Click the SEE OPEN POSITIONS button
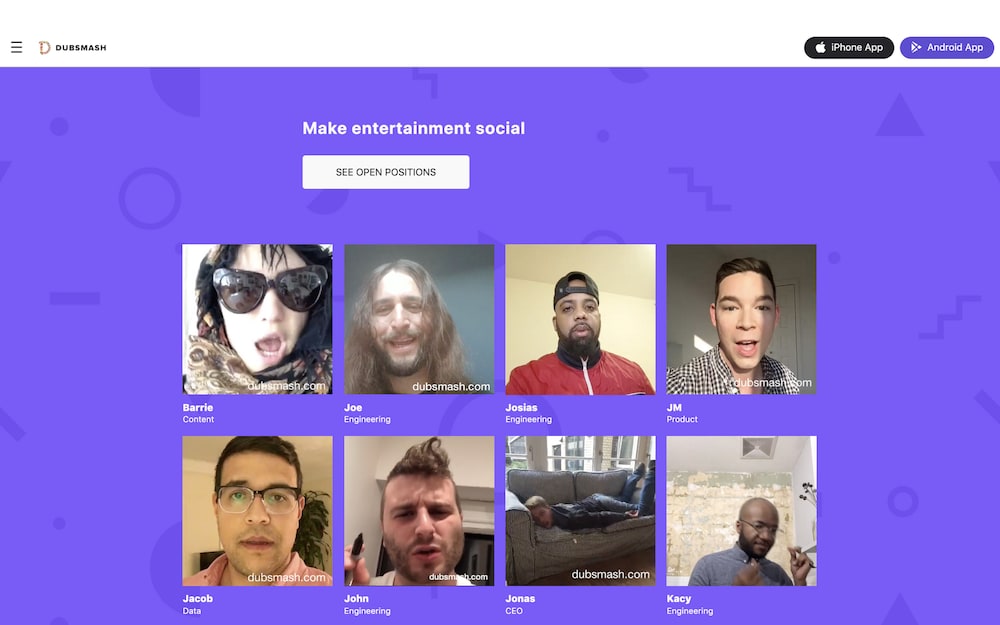Image resolution: width=1000 pixels, height=625 pixels. coord(386,172)
